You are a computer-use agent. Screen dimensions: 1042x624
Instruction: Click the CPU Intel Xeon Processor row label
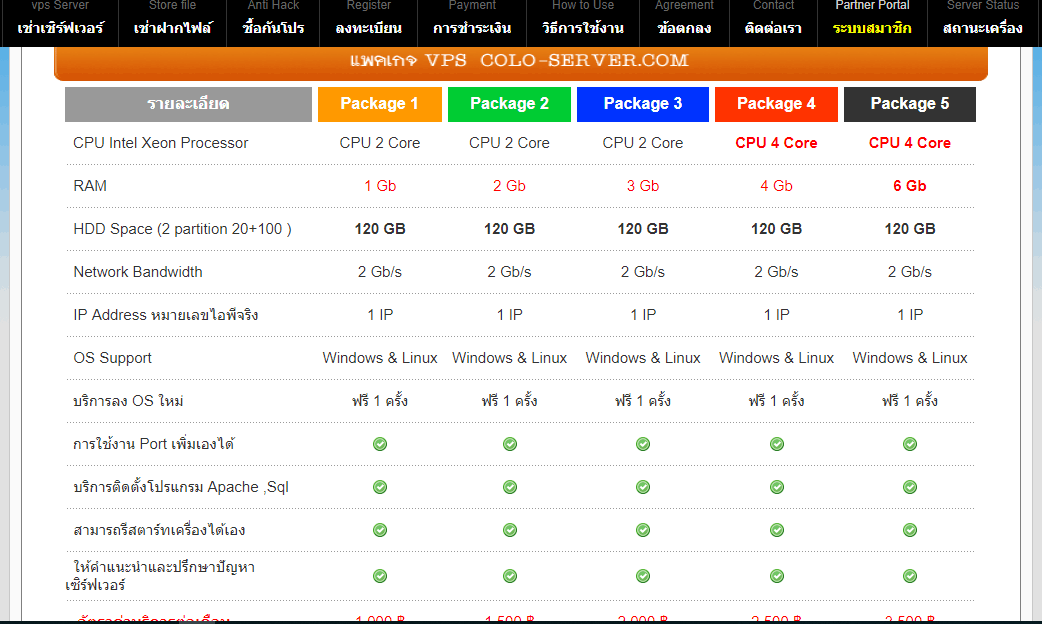coord(161,143)
